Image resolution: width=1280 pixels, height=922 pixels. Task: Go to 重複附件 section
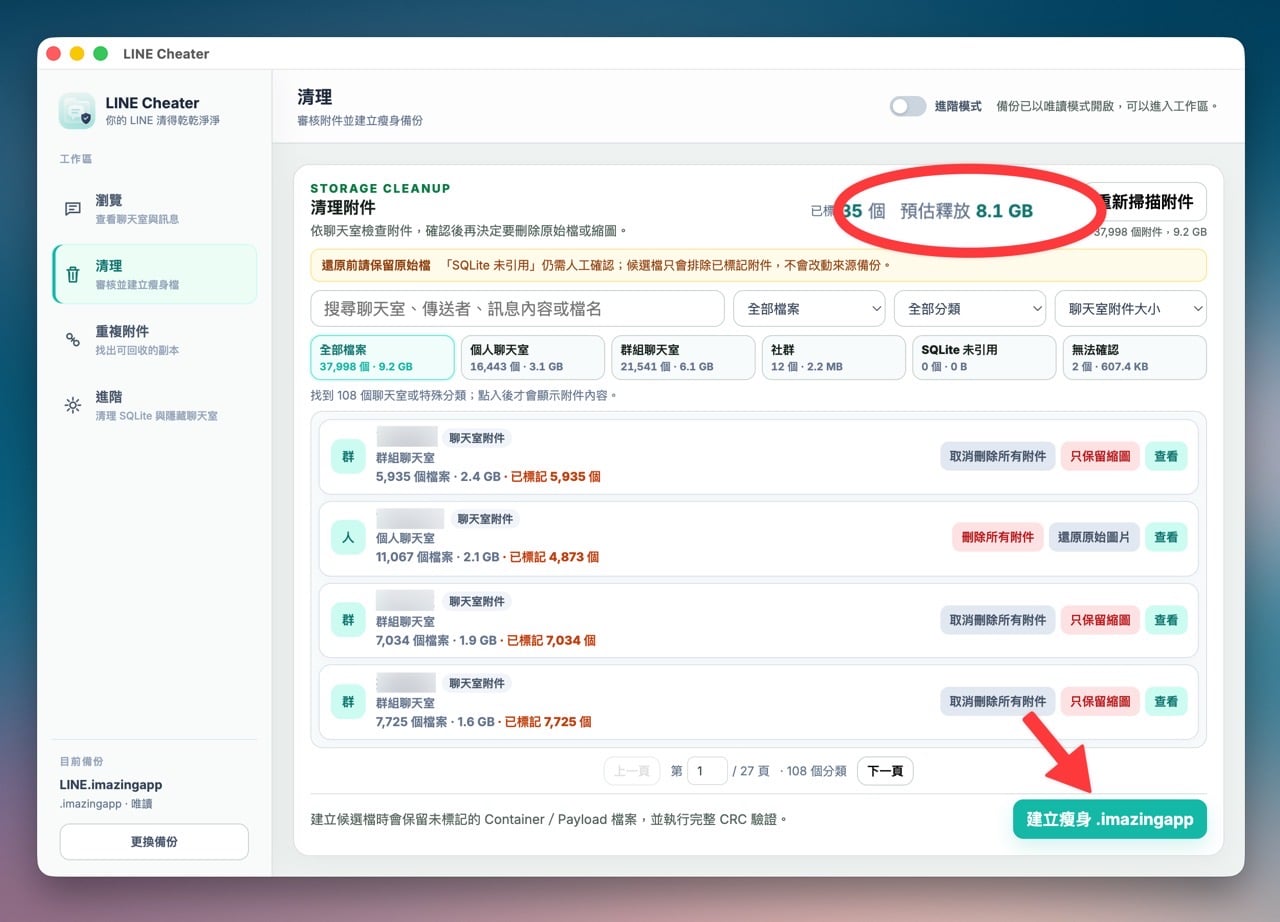tap(155, 340)
